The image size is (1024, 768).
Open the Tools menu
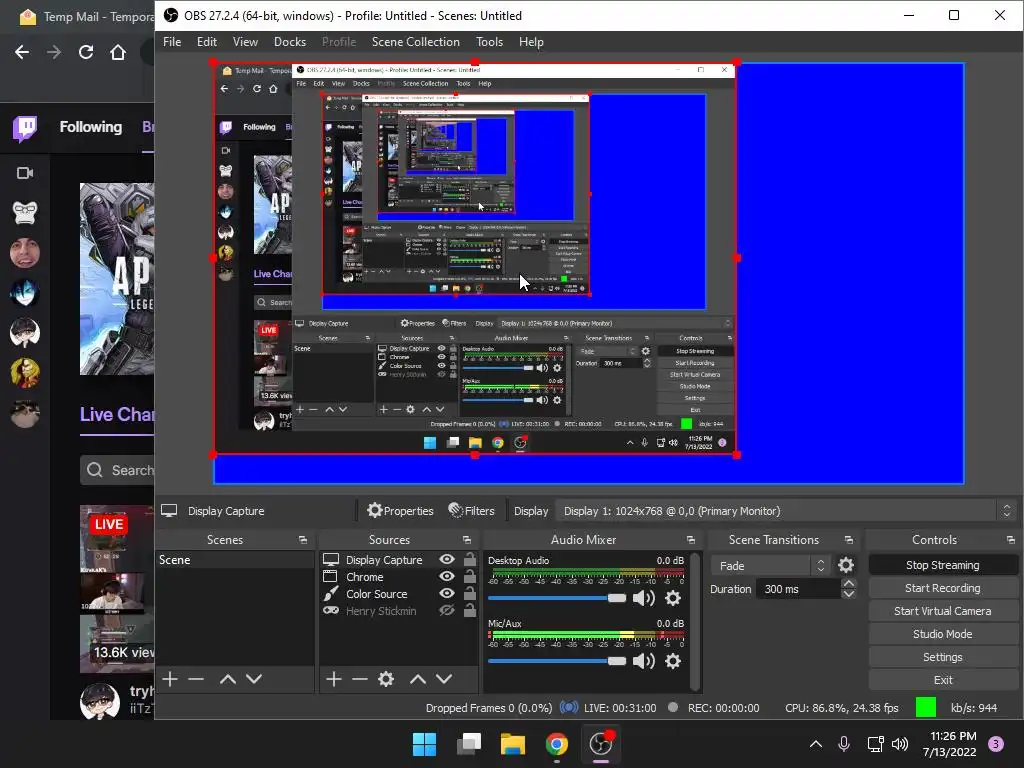489,42
